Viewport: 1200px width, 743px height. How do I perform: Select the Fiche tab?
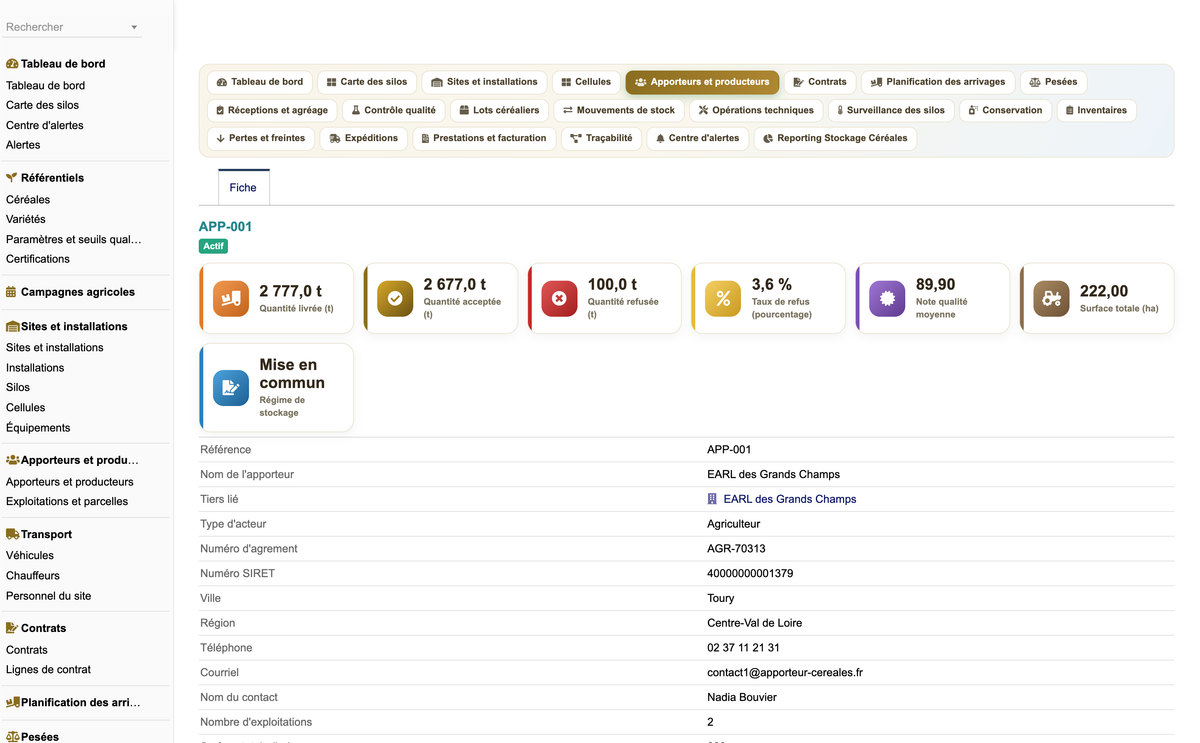click(x=243, y=187)
